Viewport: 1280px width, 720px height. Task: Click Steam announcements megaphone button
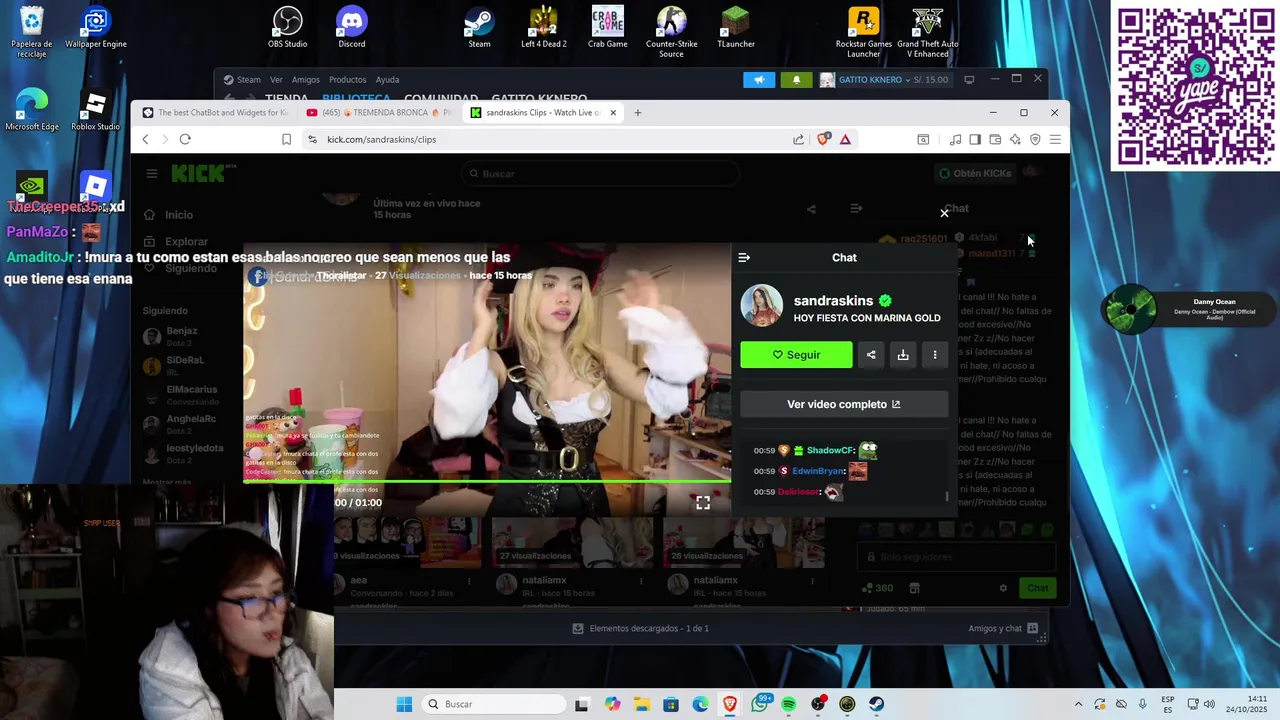[759, 80]
